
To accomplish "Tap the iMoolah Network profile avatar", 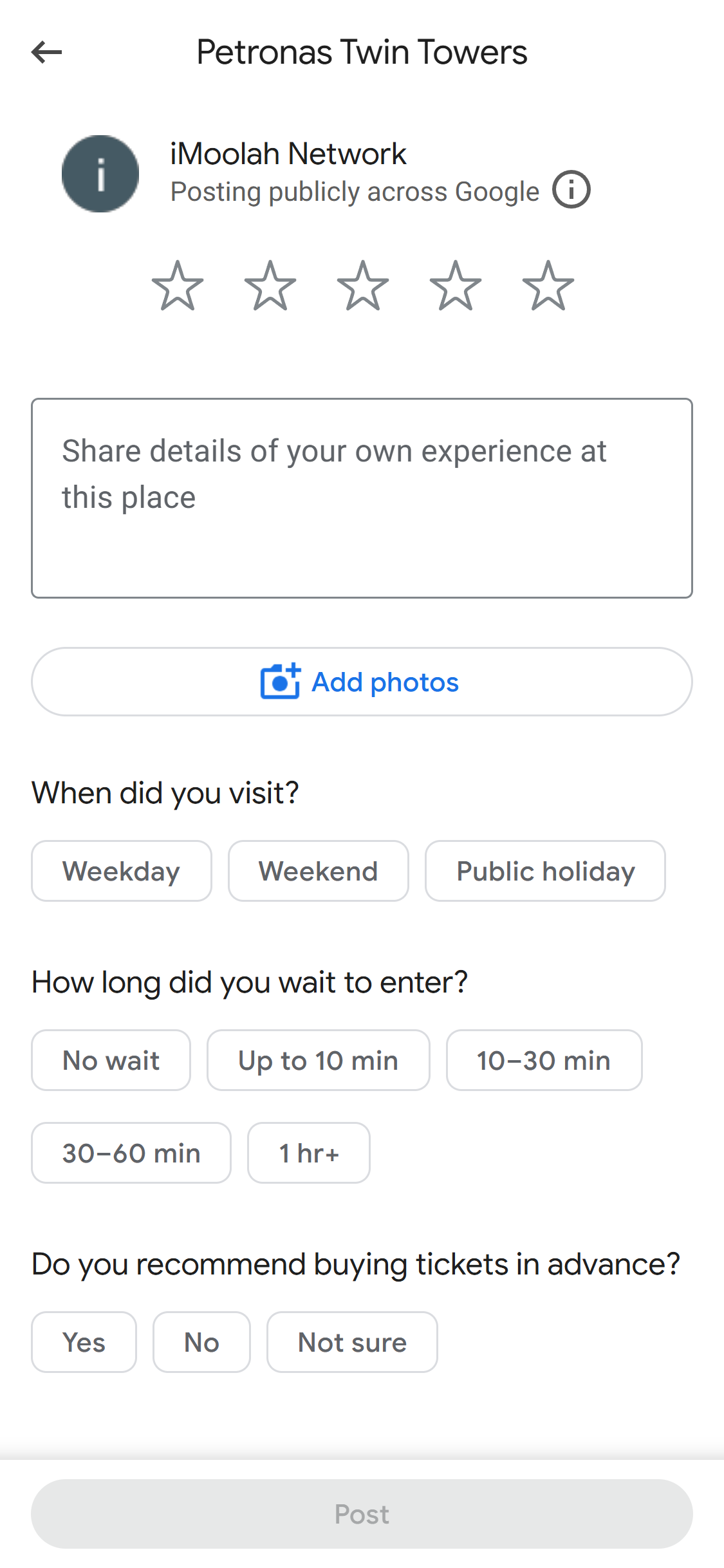I will tap(100, 174).
